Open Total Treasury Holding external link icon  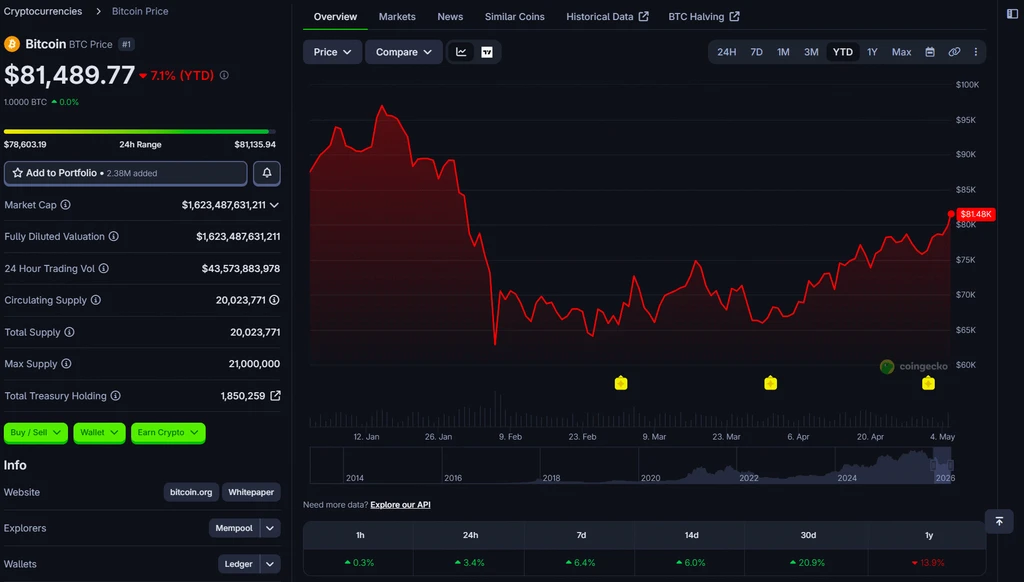pyautogui.click(x=276, y=396)
